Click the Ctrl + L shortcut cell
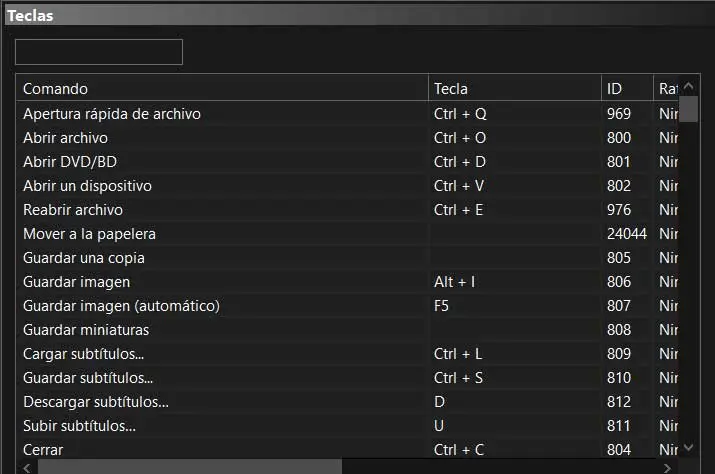The width and height of the screenshot is (715, 474). 459,354
